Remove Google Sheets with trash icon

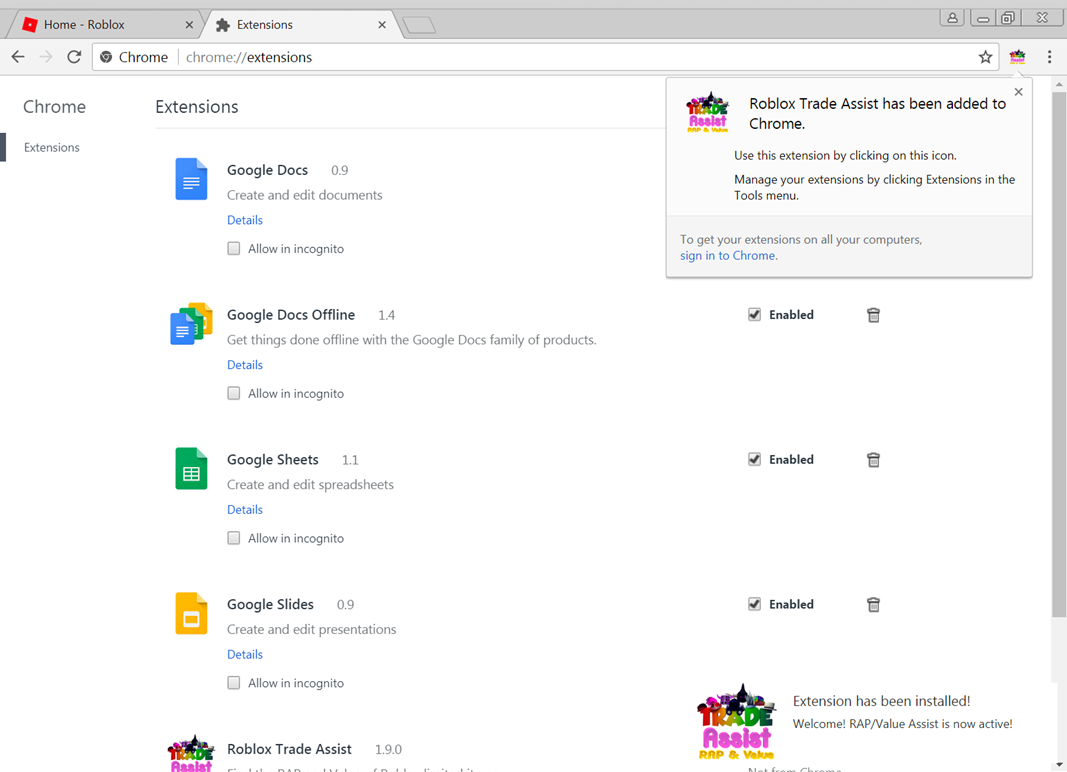pos(874,460)
